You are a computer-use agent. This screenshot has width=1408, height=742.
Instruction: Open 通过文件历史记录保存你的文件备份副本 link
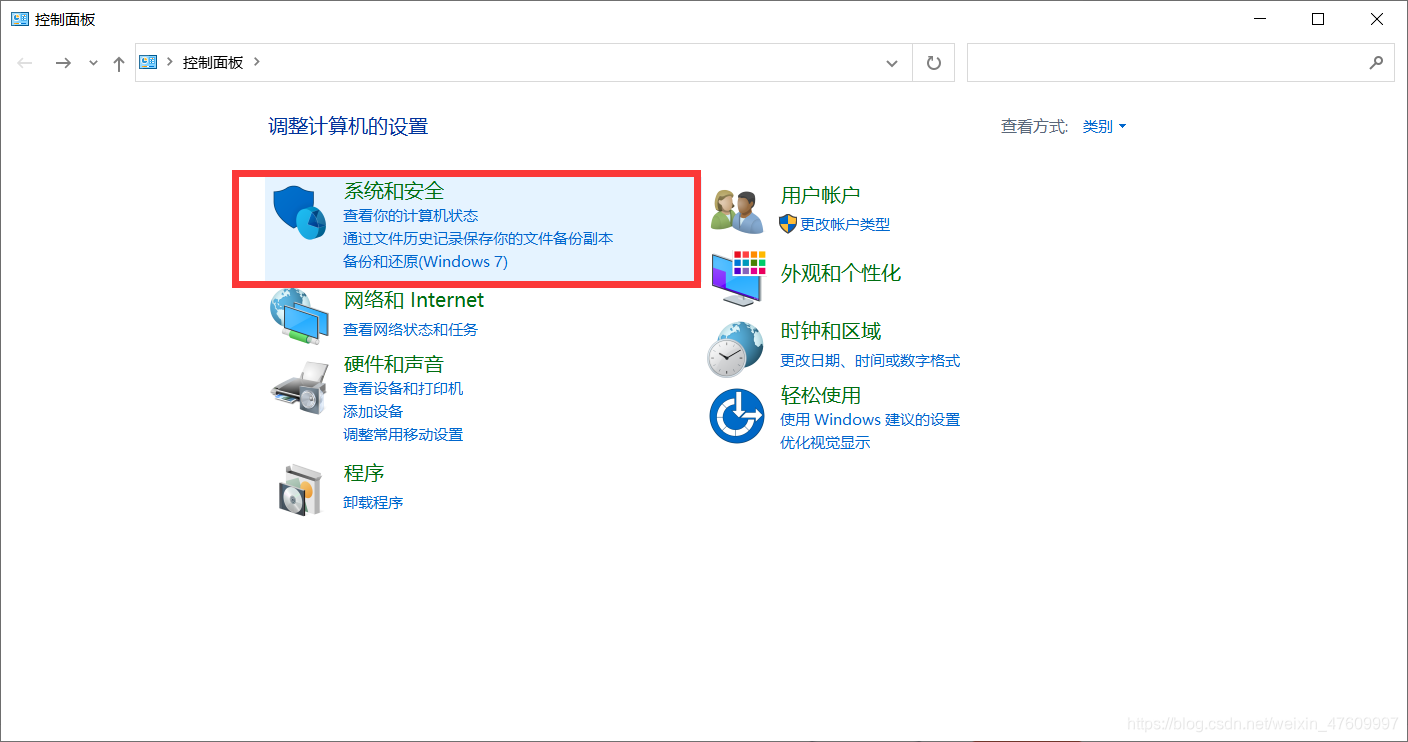pos(478,239)
